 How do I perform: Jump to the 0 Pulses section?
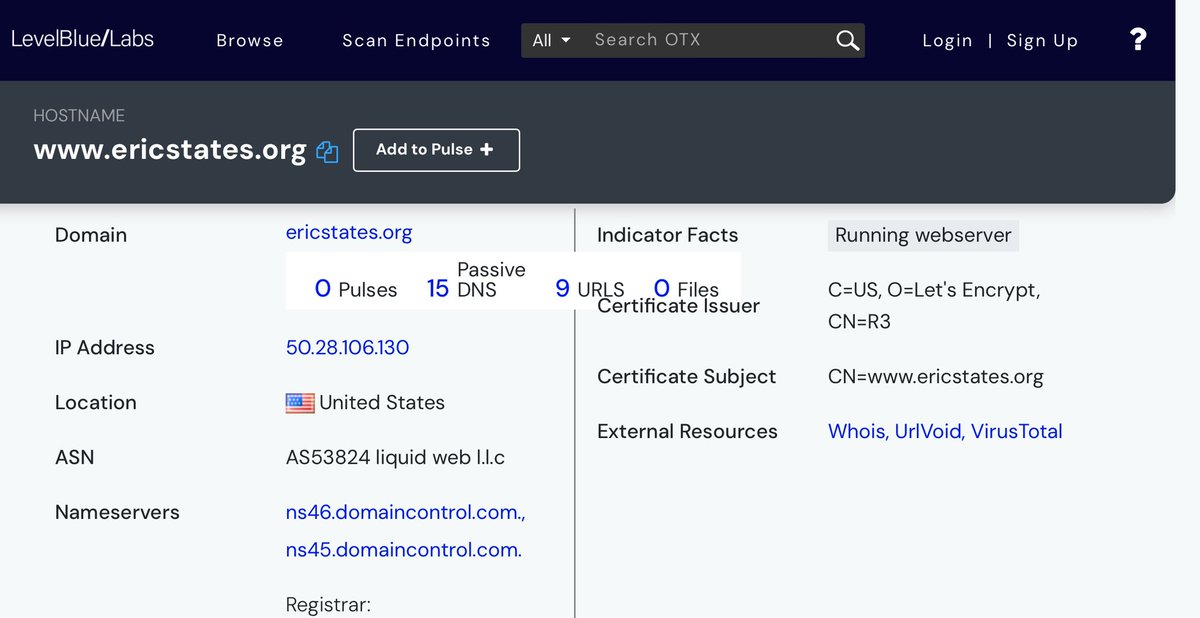coord(356,289)
